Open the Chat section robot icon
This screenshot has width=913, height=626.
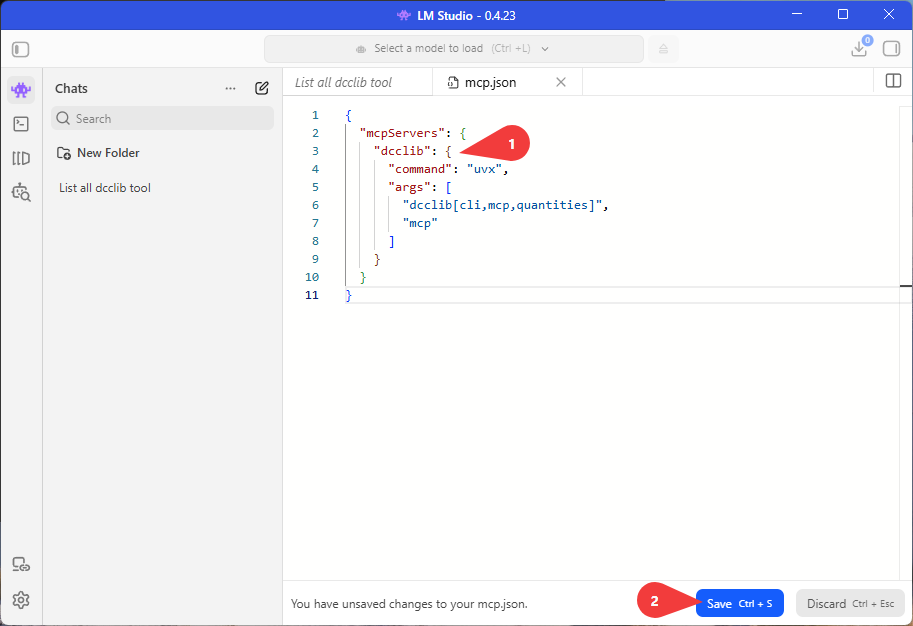point(21,90)
